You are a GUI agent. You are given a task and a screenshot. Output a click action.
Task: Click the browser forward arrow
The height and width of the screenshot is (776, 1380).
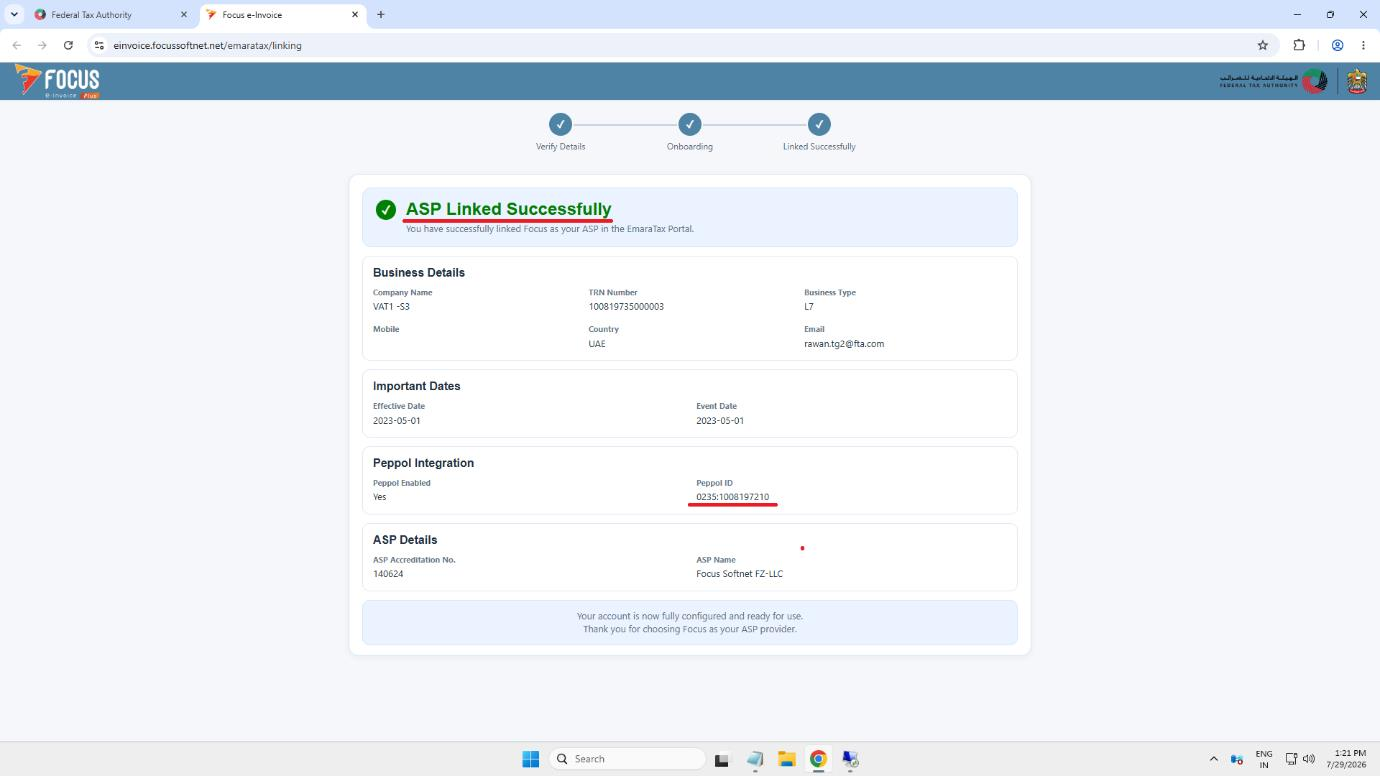42,45
